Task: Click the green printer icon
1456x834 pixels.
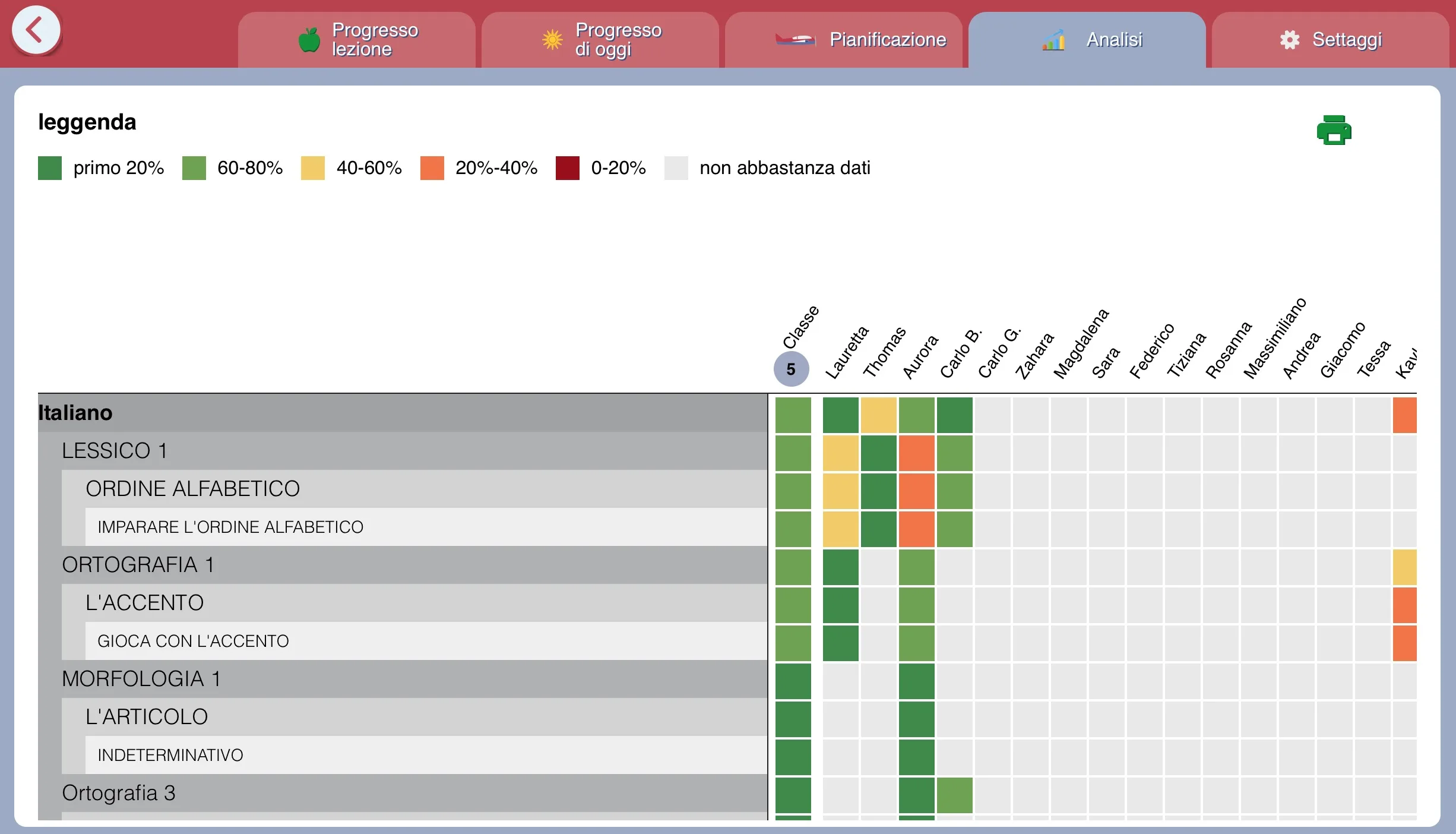Action: [1334, 130]
